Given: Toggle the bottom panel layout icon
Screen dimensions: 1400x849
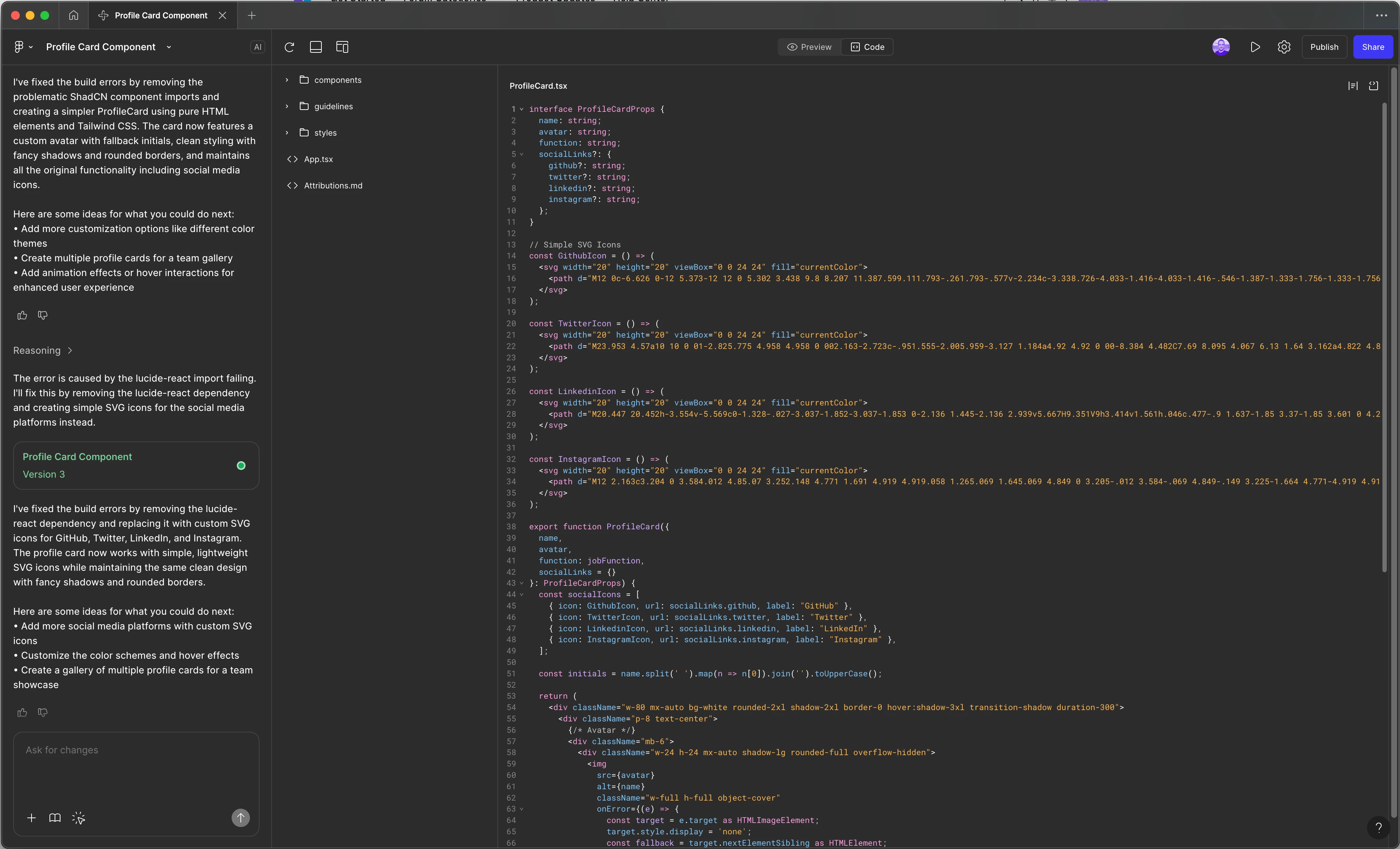Looking at the screenshot, I should click(316, 47).
